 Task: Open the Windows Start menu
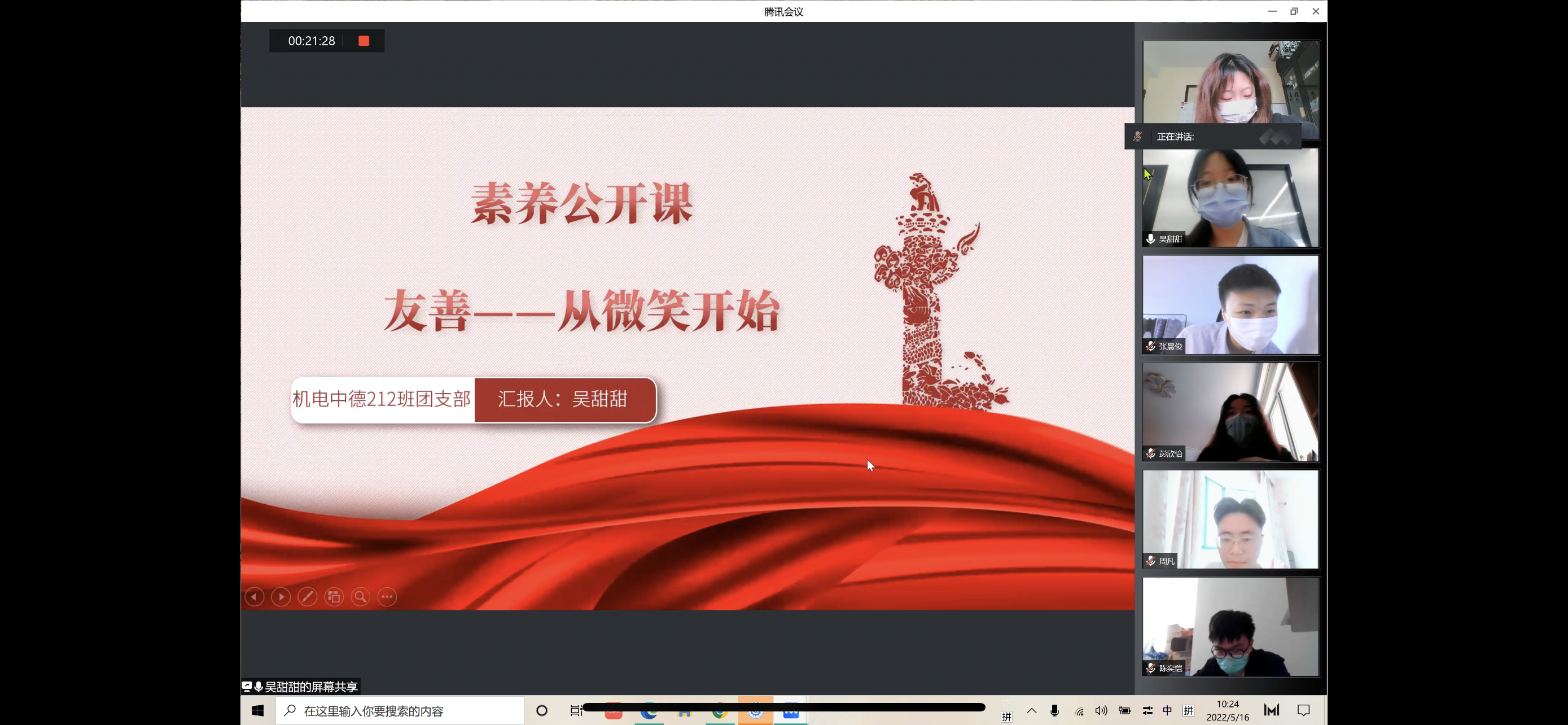pos(258,710)
